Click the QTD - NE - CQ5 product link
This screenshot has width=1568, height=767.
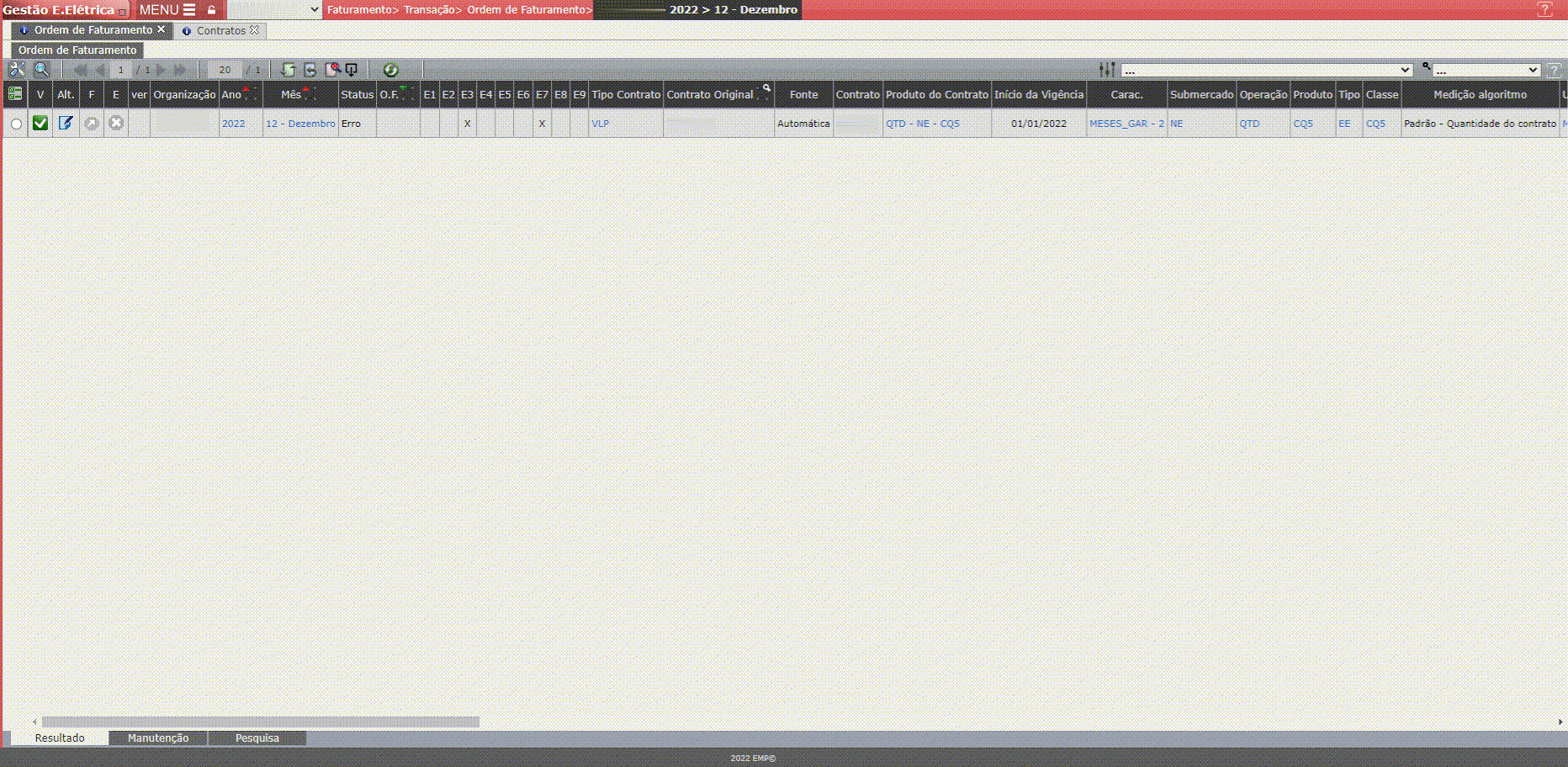(x=922, y=124)
